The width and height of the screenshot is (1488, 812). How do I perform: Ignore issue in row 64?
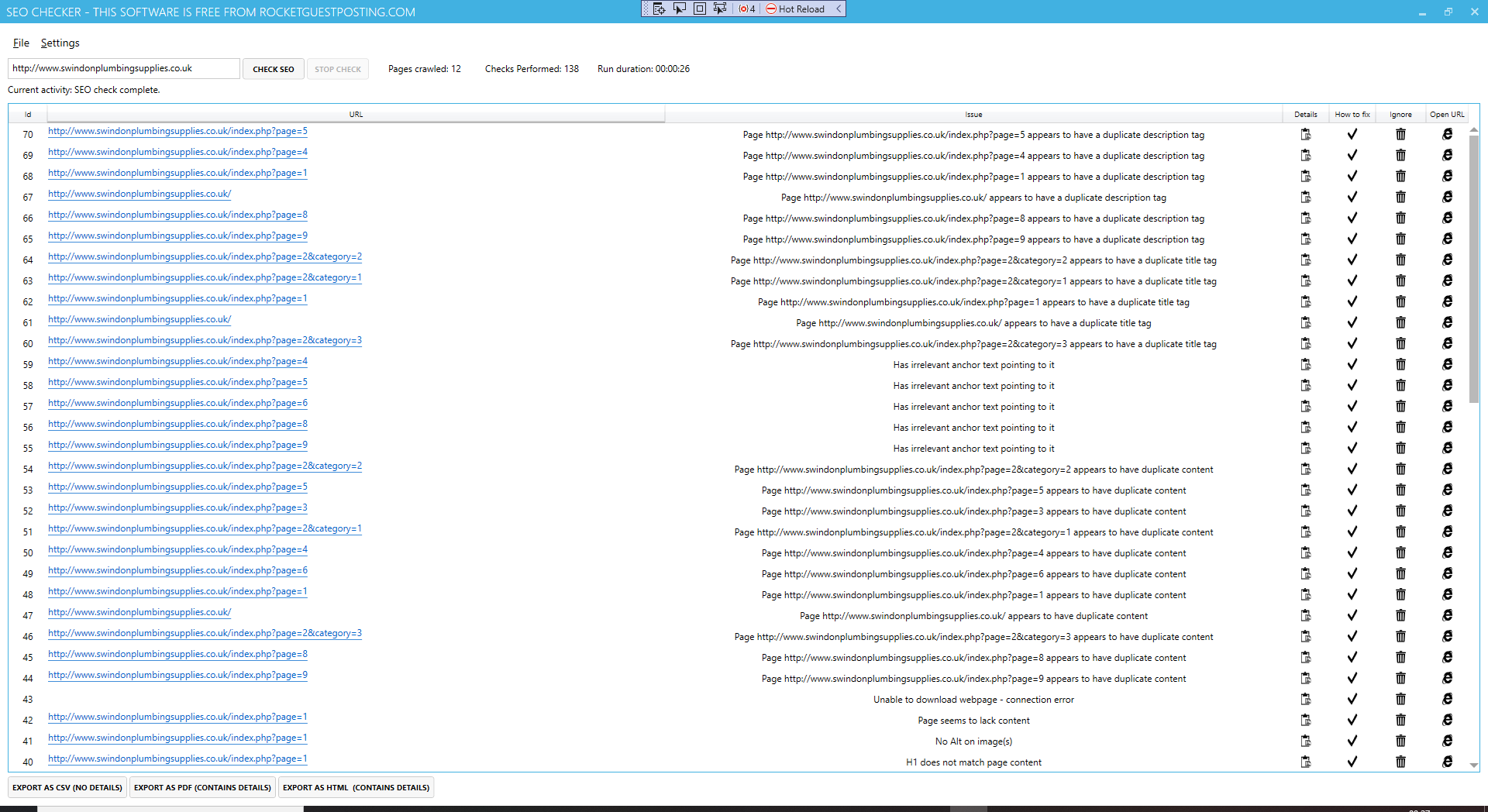coord(1400,260)
